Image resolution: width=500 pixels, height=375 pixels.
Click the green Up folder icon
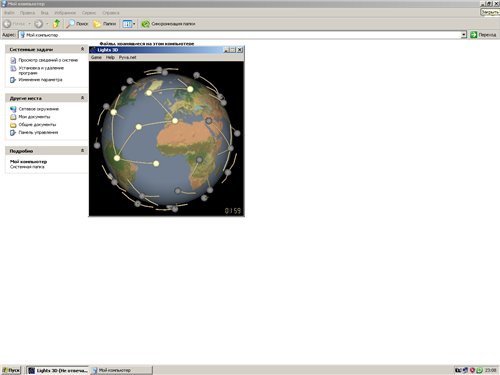(56, 24)
